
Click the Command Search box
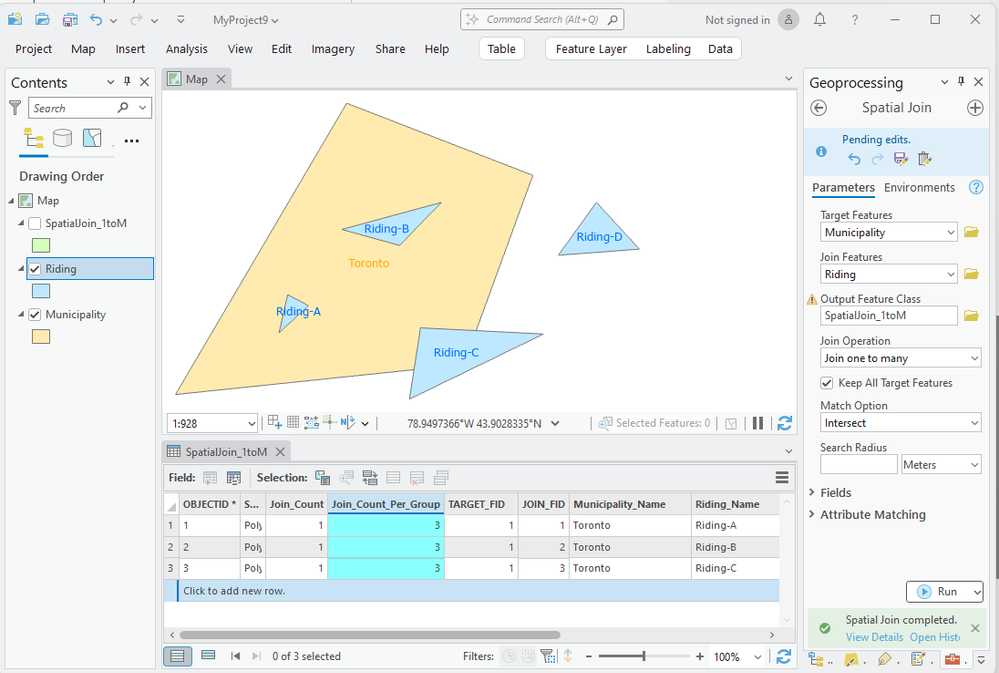[x=542, y=20]
